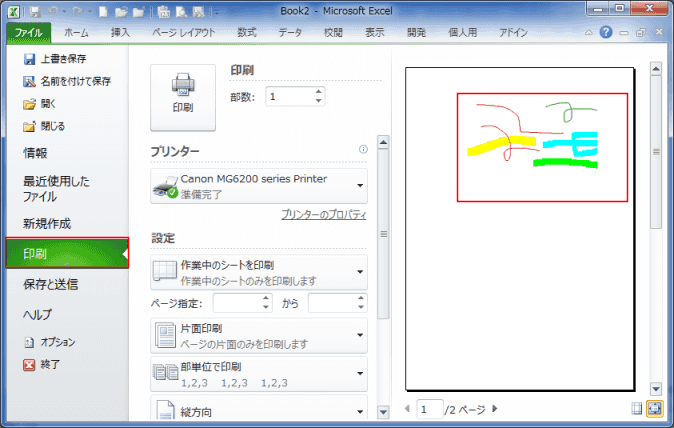
Task: Open the 片面印刷 dropdown
Action: [x=259, y=336]
